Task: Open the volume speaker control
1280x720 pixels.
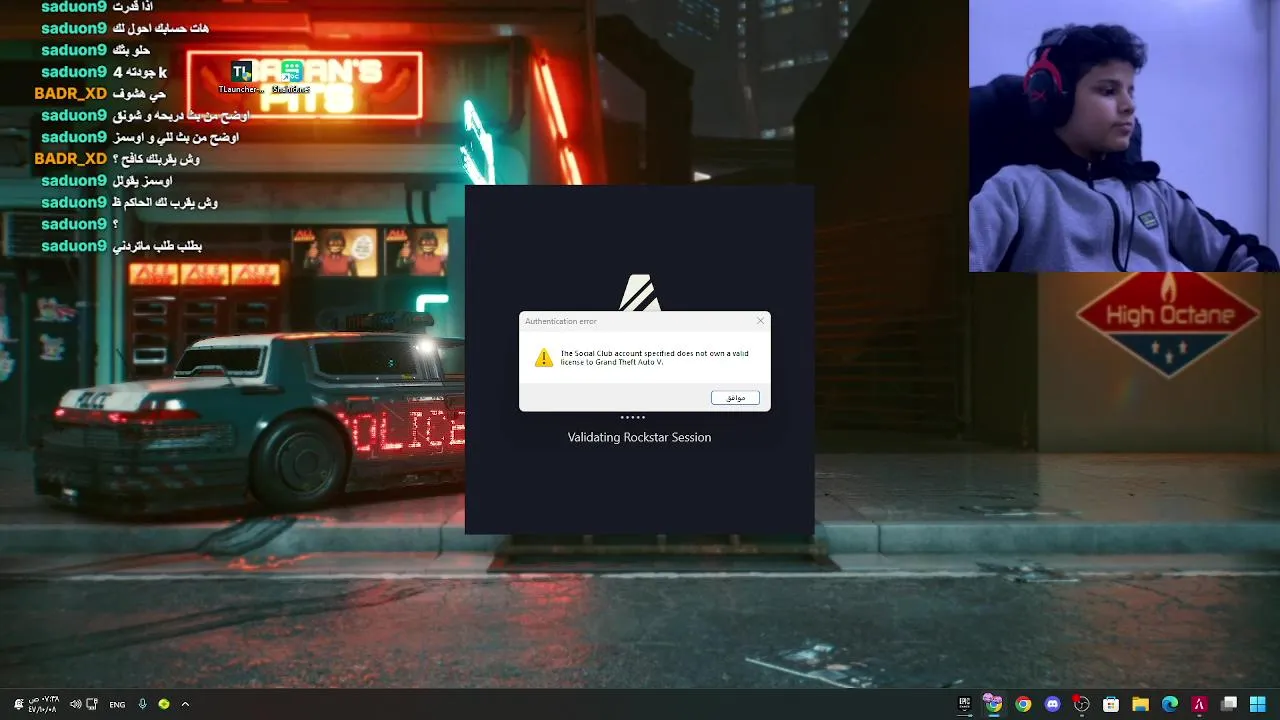Action: coord(76,704)
